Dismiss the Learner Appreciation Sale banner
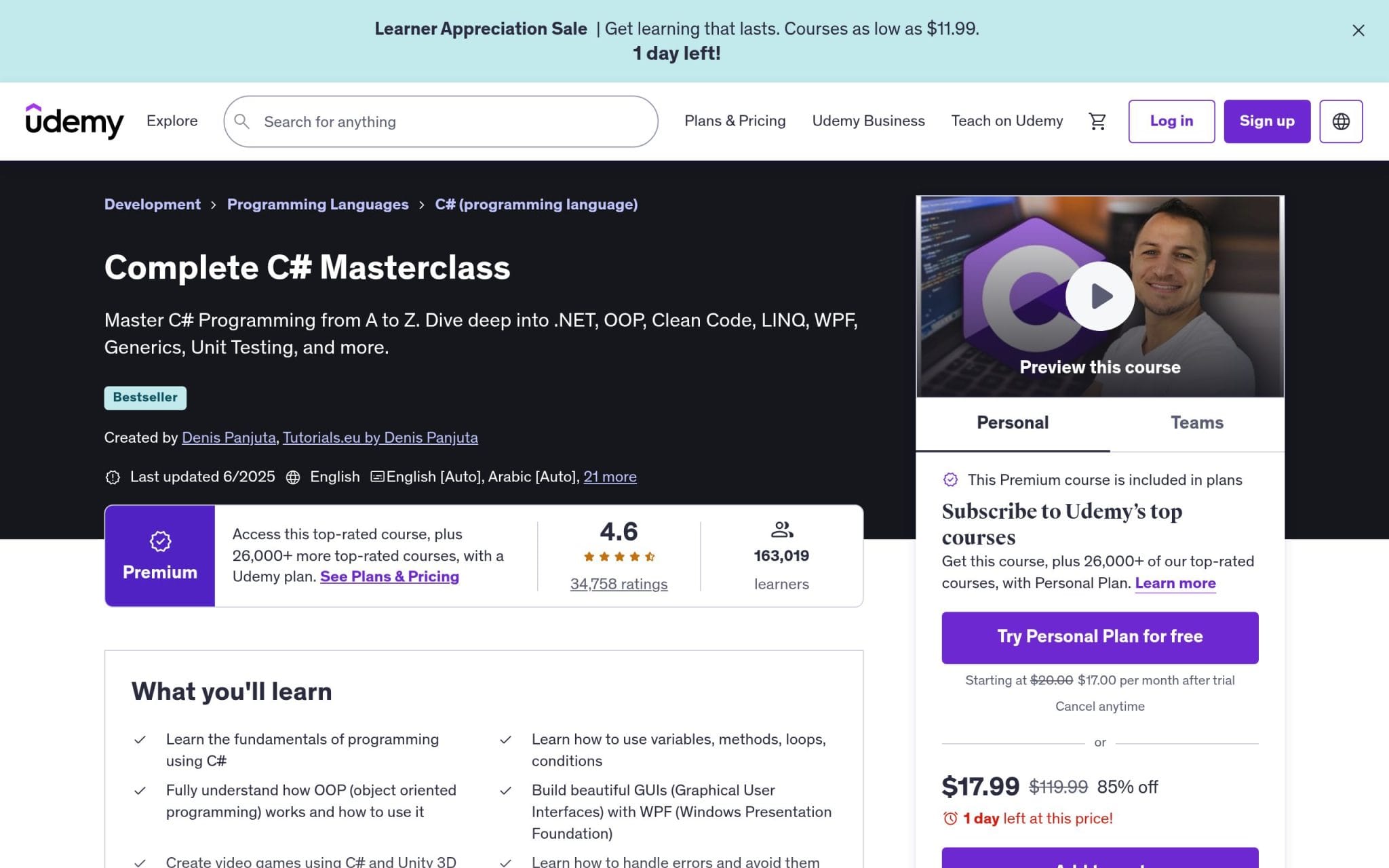 [x=1358, y=31]
